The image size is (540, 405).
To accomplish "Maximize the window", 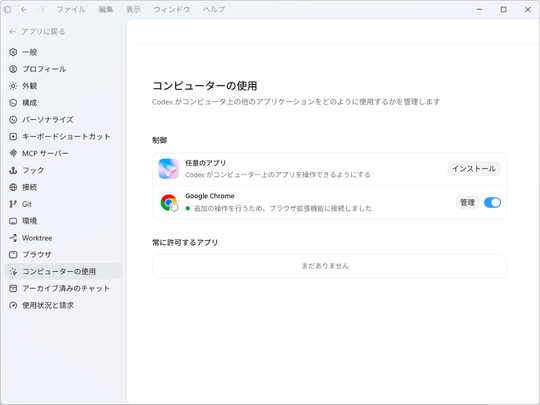I will 503,9.
